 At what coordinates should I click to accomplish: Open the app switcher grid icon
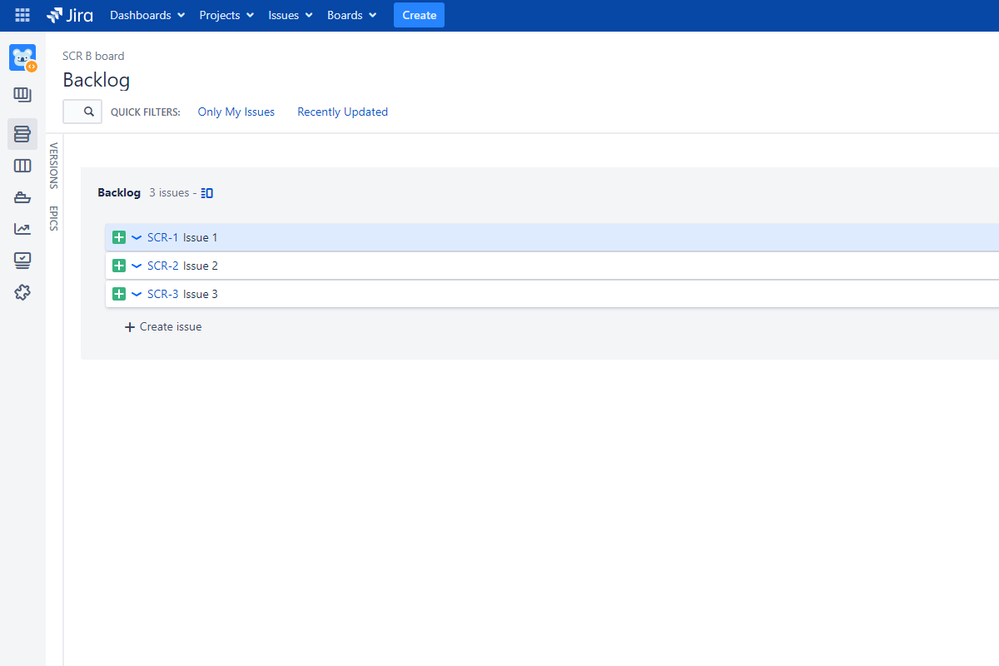(22, 15)
